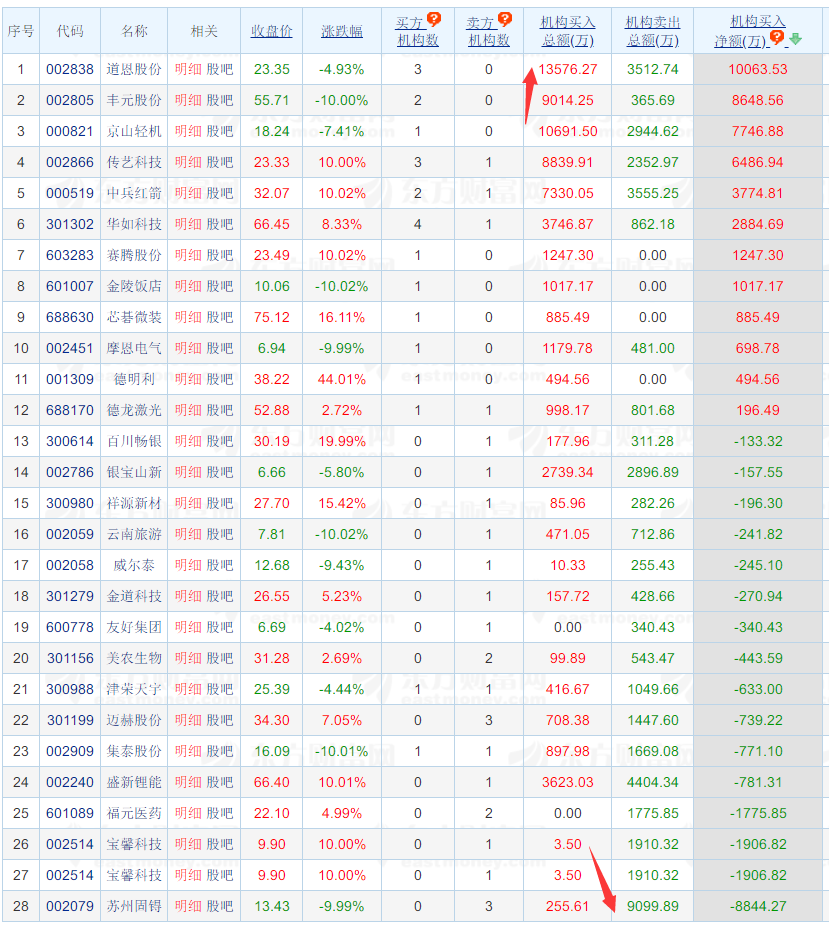Click buy total value 13576.27
Viewport: 829px width, 929px height.
[x=568, y=69]
